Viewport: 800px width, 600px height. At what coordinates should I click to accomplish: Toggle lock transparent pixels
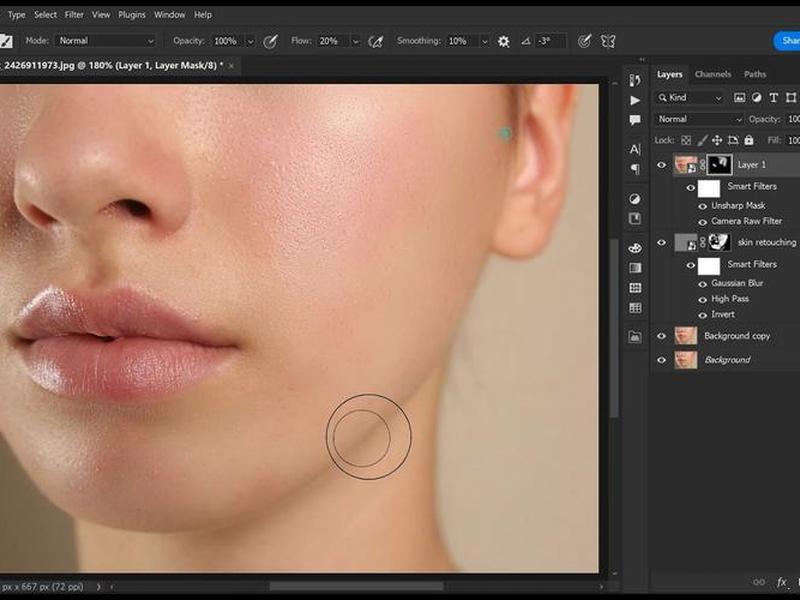click(686, 140)
